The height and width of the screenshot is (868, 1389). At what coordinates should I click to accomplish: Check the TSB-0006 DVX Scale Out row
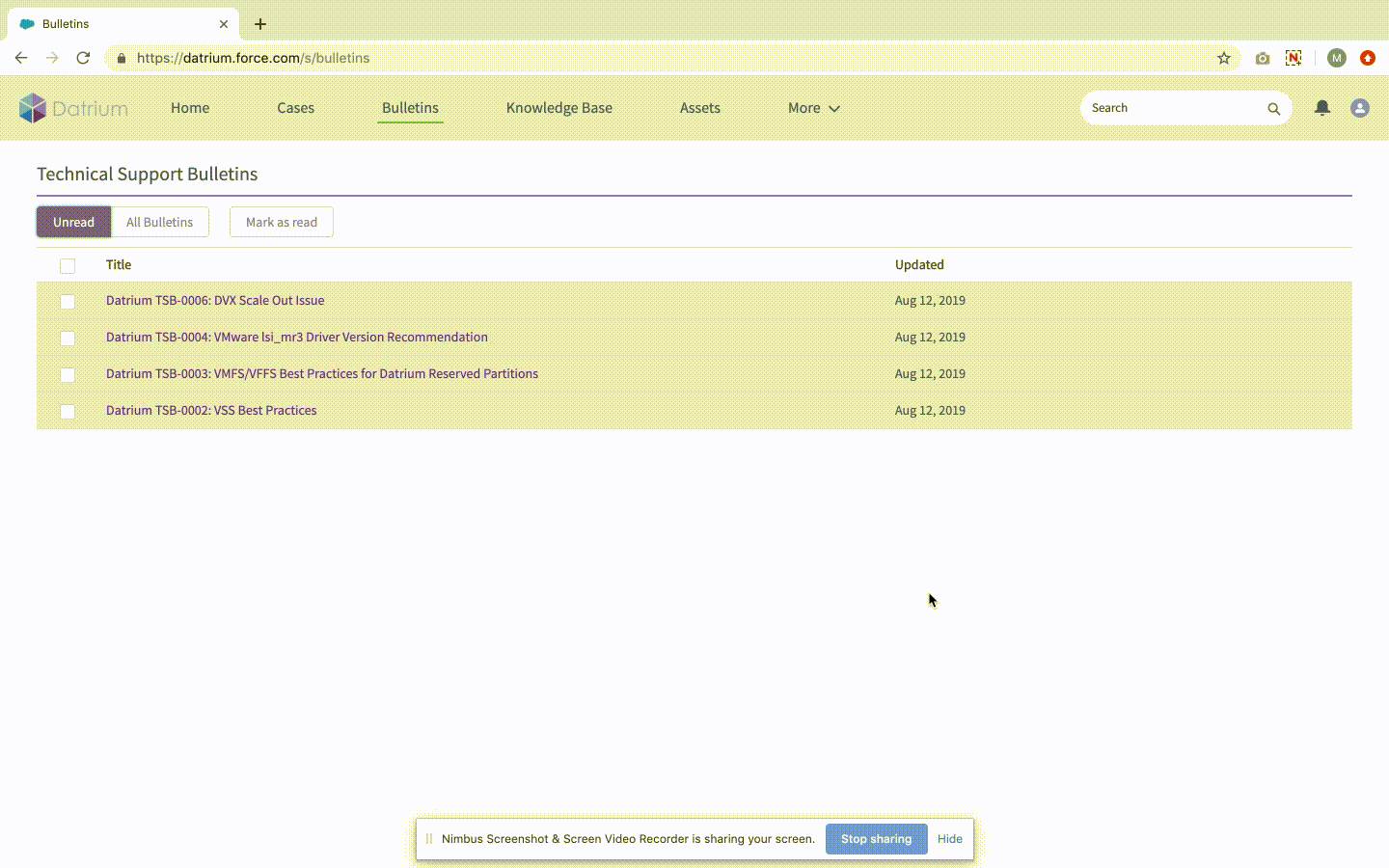[68, 301]
